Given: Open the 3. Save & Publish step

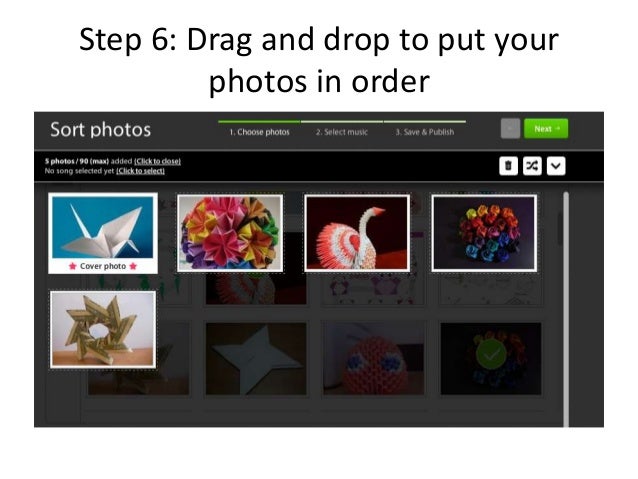Looking at the screenshot, I should (x=425, y=132).
